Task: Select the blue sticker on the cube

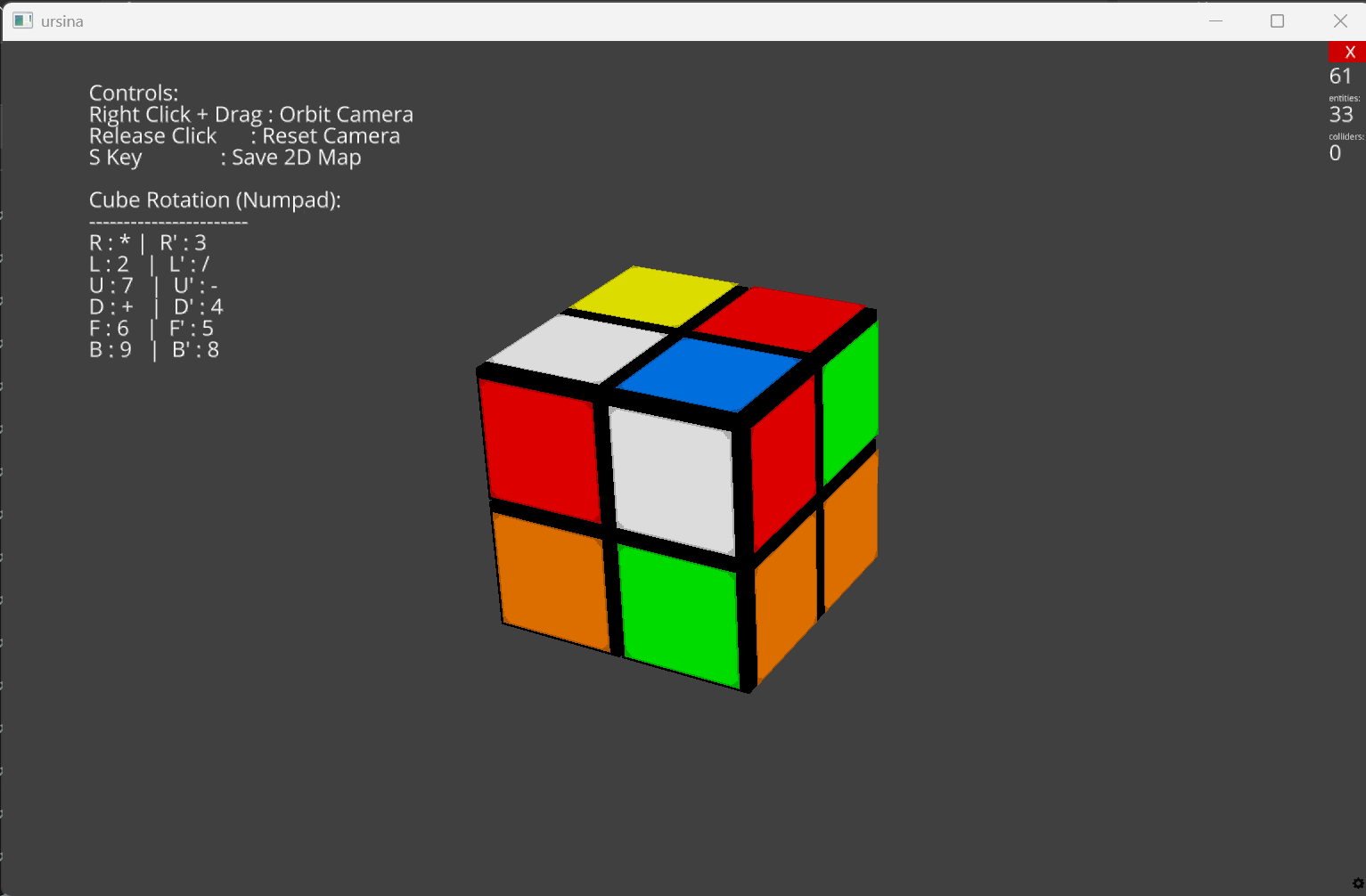Action: tap(709, 372)
